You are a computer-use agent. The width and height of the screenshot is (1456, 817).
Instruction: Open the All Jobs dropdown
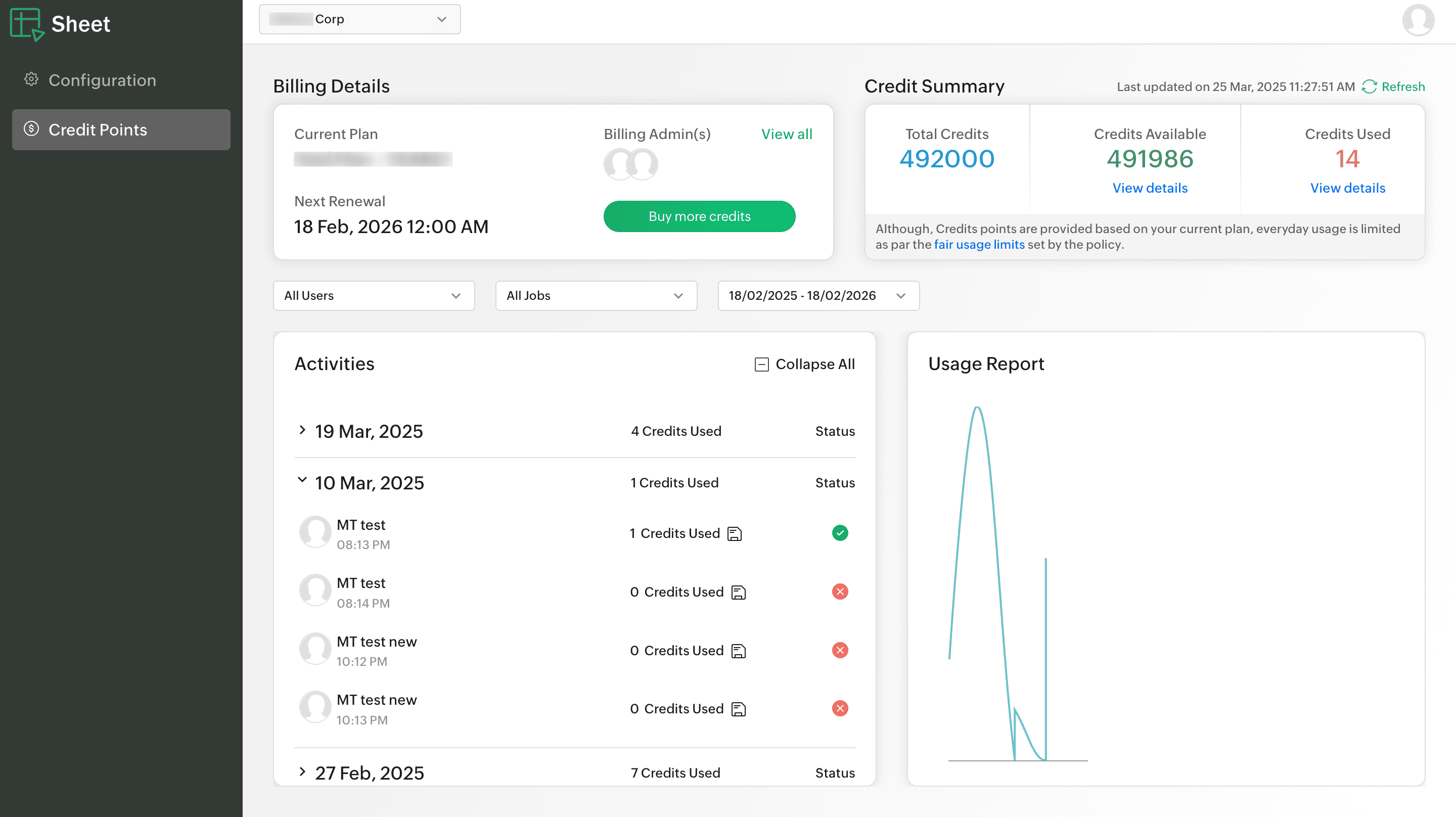click(x=596, y=296)
